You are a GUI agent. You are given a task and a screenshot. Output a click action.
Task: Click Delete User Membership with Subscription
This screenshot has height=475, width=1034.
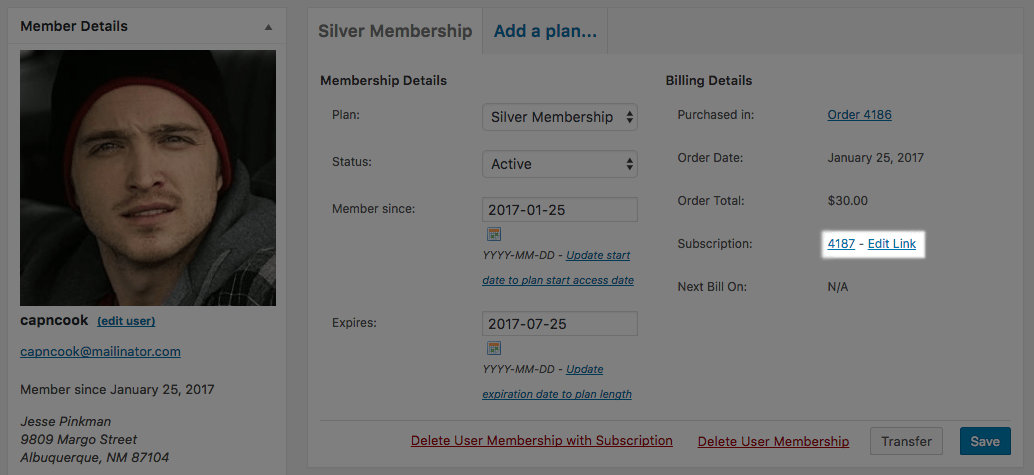coord(541,441)
